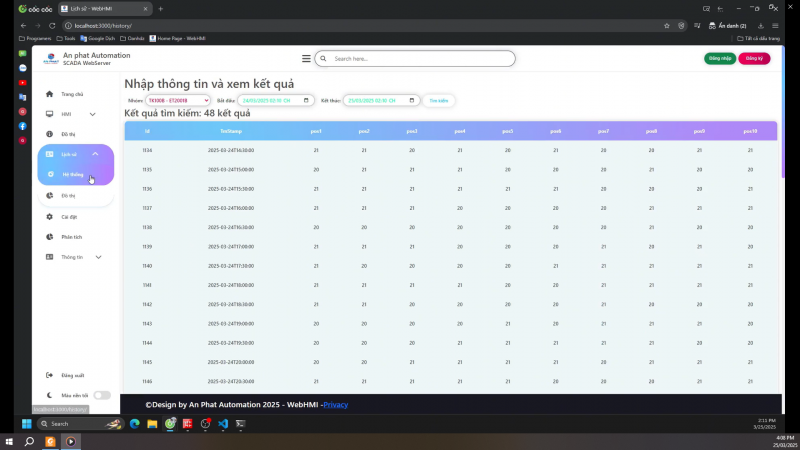Click the Windows 11 Start icon in the inner taskbar

point(27,423)
